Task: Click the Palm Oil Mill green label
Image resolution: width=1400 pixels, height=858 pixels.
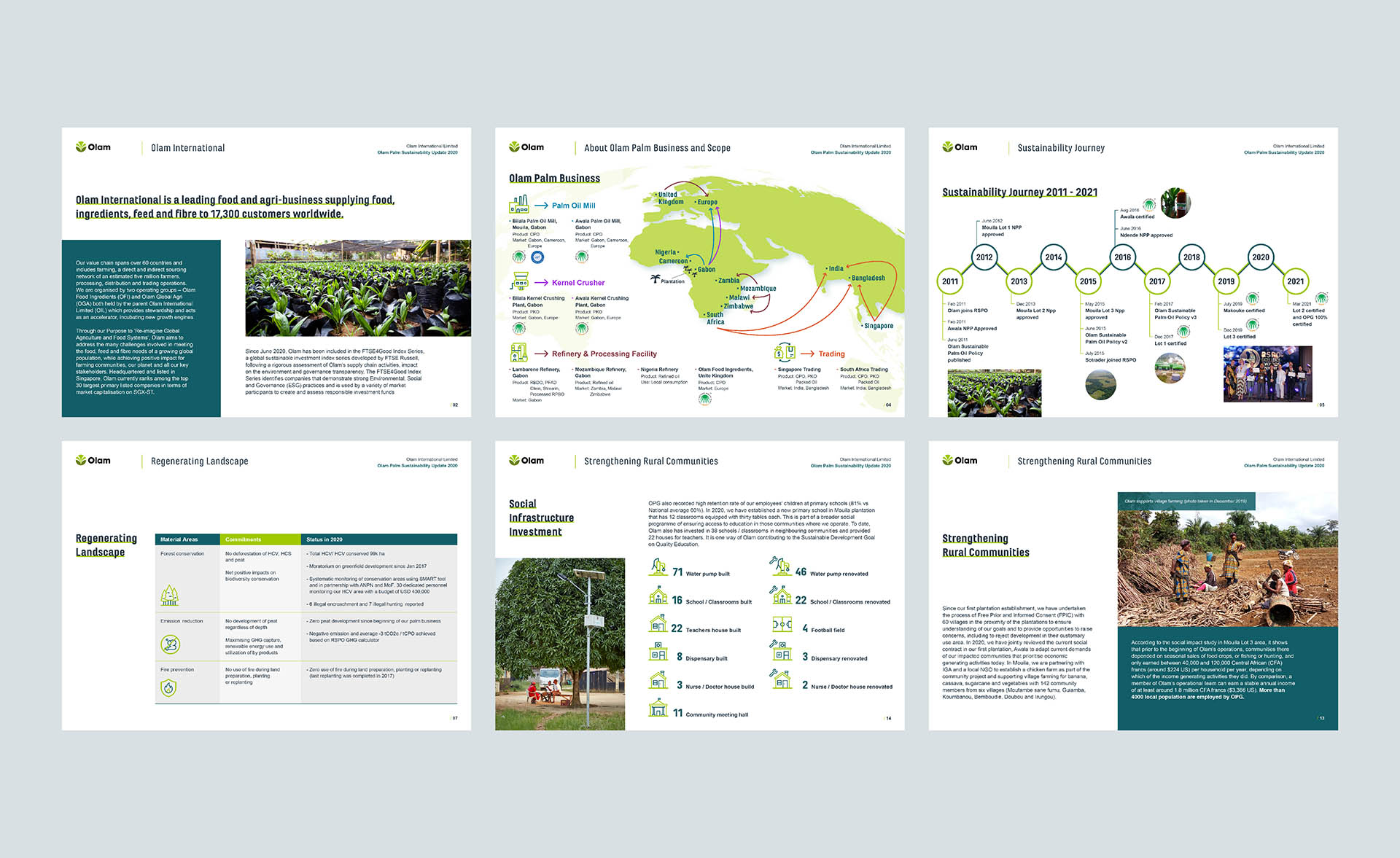Action: 573,206
